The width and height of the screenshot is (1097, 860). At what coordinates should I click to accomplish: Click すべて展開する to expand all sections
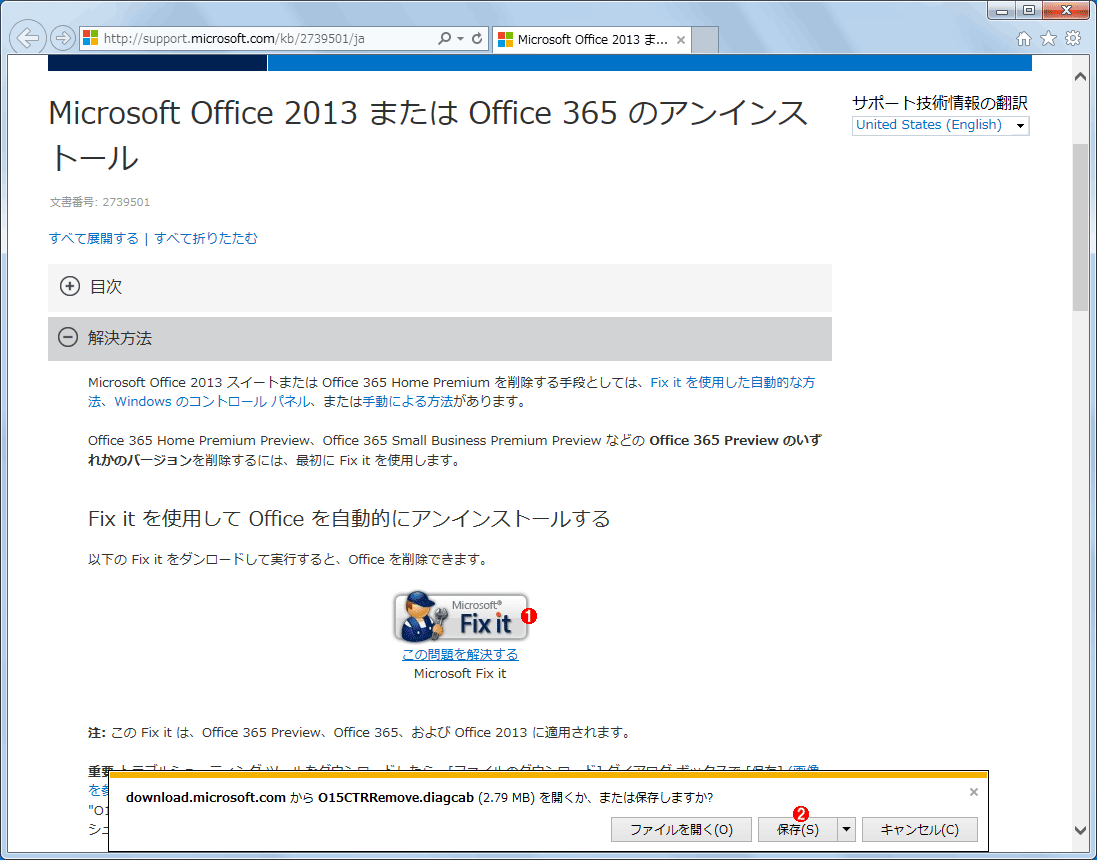tap(94, 239)
